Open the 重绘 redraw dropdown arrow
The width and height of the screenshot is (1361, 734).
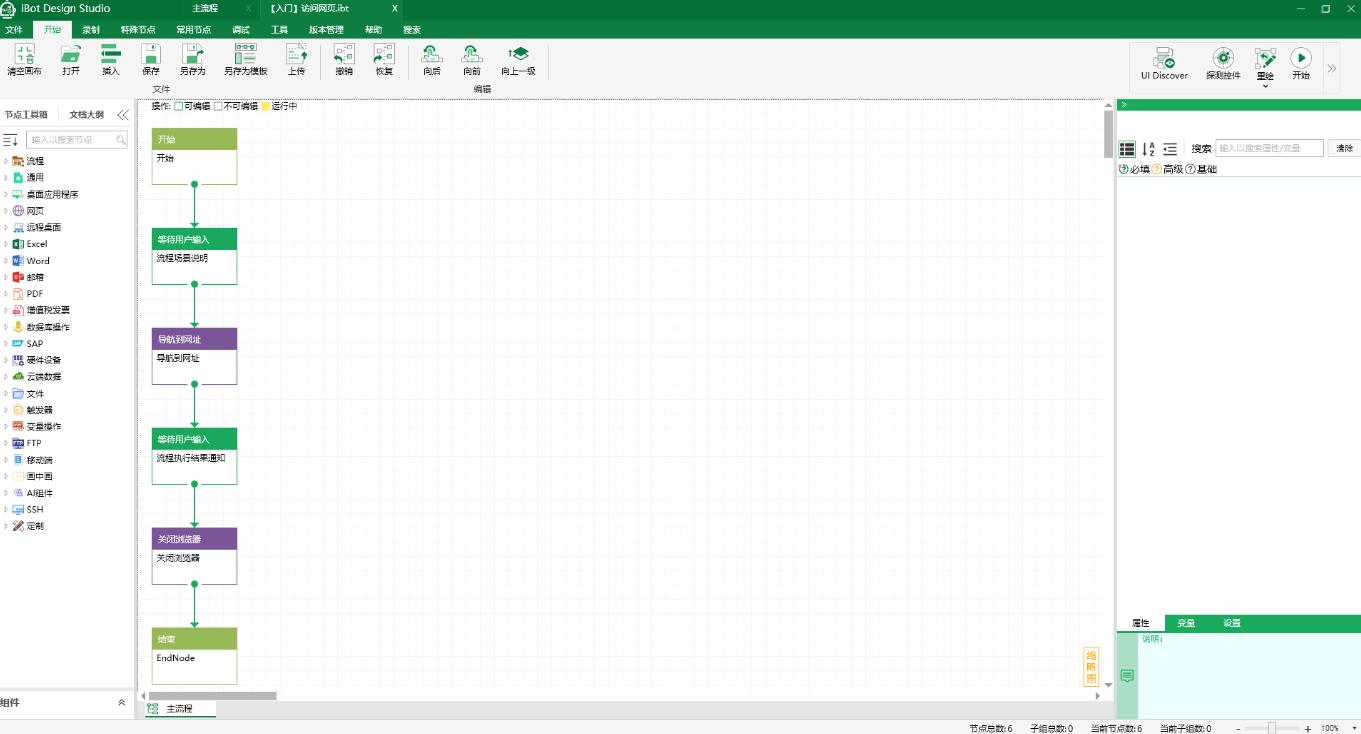coord(1265,86)
